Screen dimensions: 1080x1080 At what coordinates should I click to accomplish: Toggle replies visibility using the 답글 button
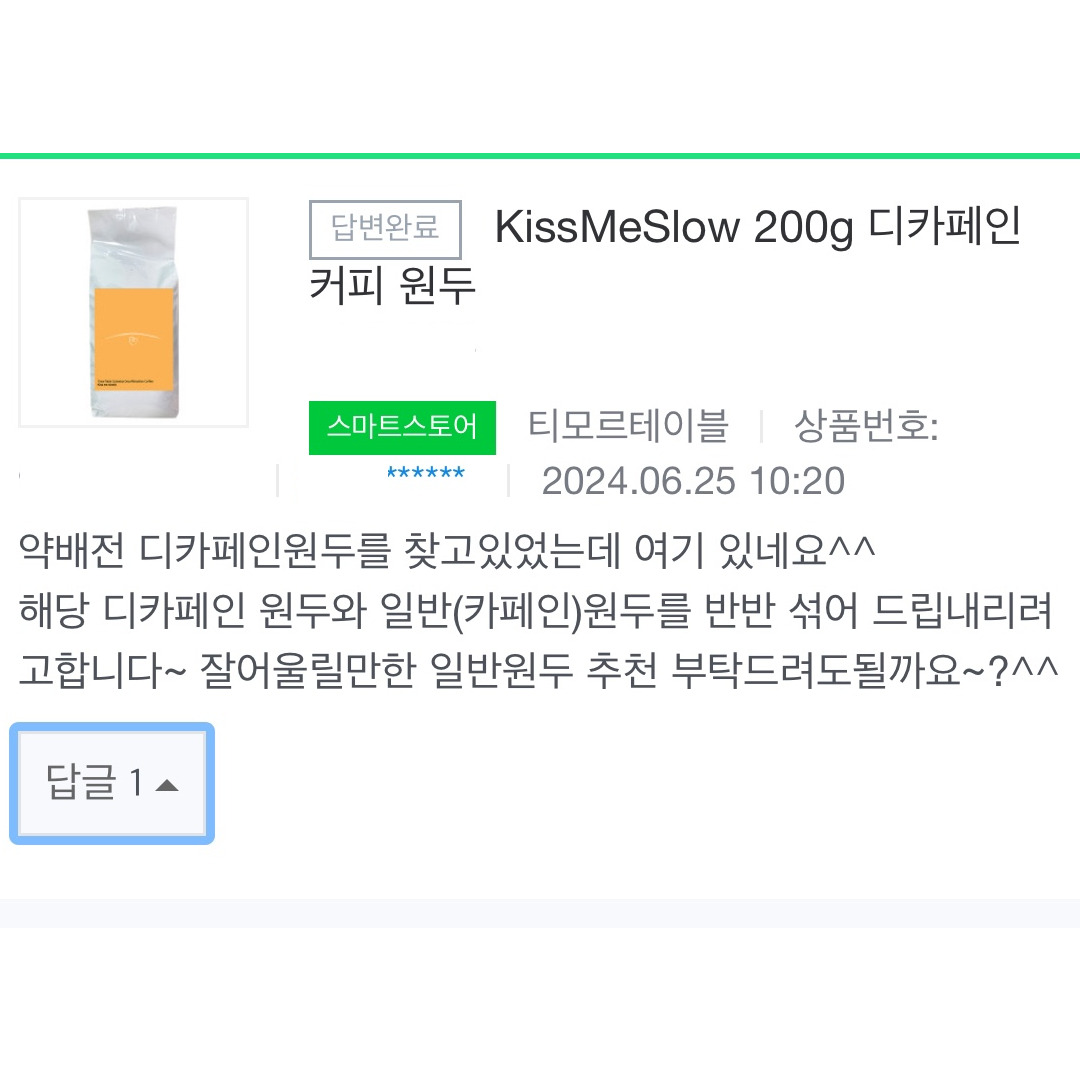[110, 783]
